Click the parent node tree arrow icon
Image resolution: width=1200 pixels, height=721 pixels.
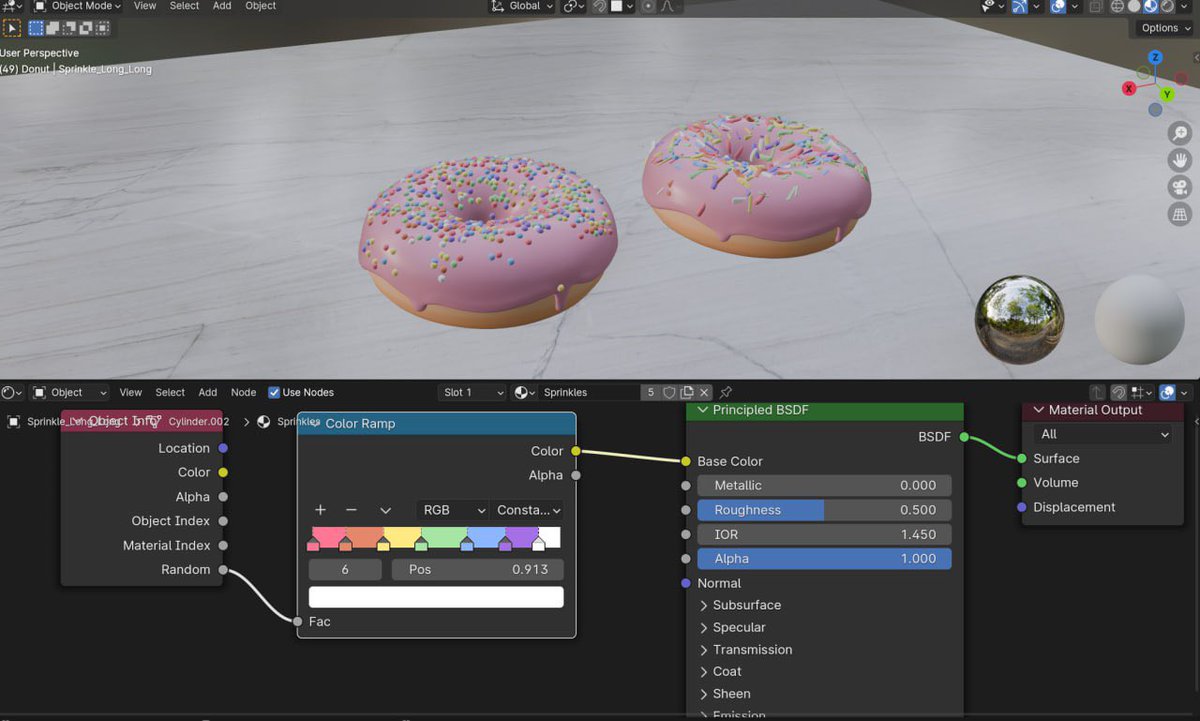1097,392
